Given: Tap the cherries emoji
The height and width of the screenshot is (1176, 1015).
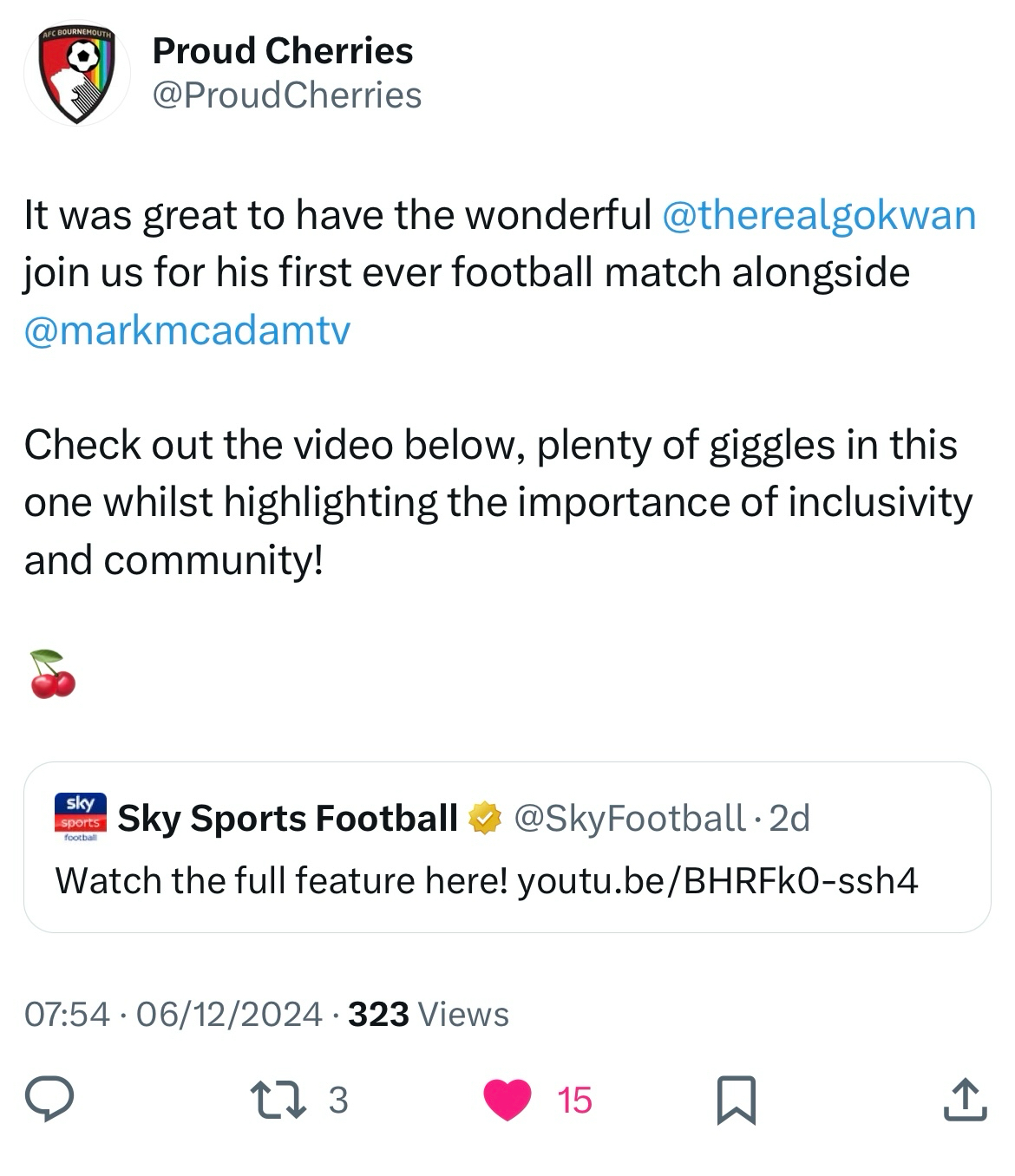Looking at the screenshot, I should pyautogui.click(x=53, y=674).
